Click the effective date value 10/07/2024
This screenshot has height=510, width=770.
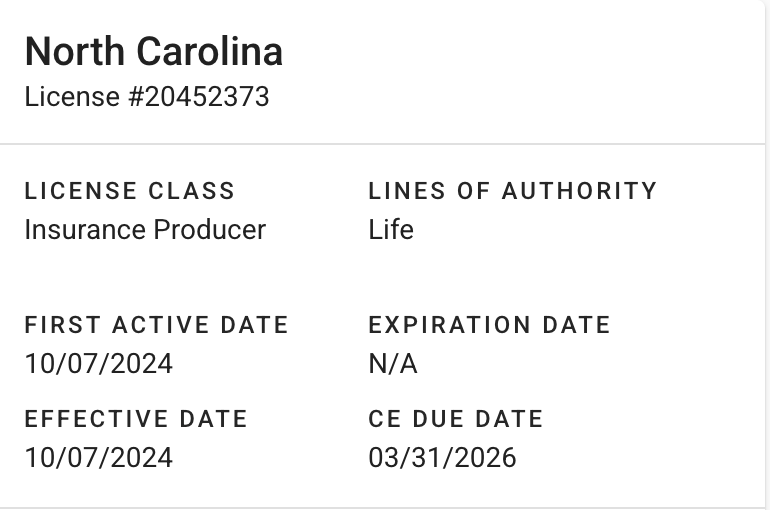coord(98,458)
